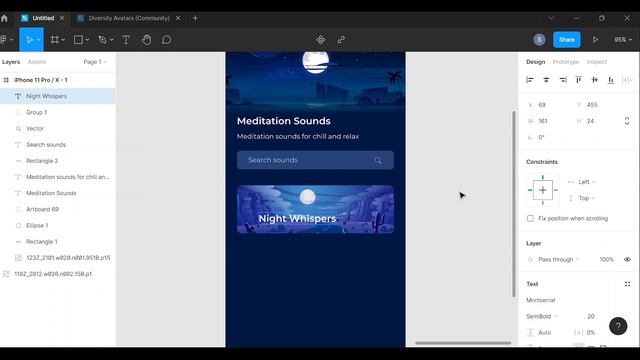Select the Comment tool
The width and height of the screenshot is (640, 360).
(x=167, y=40)
